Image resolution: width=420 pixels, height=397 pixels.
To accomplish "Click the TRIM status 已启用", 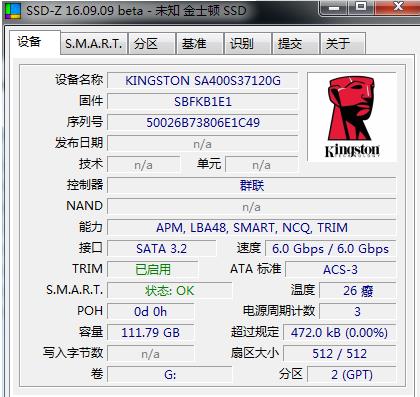I will point(153,270).
